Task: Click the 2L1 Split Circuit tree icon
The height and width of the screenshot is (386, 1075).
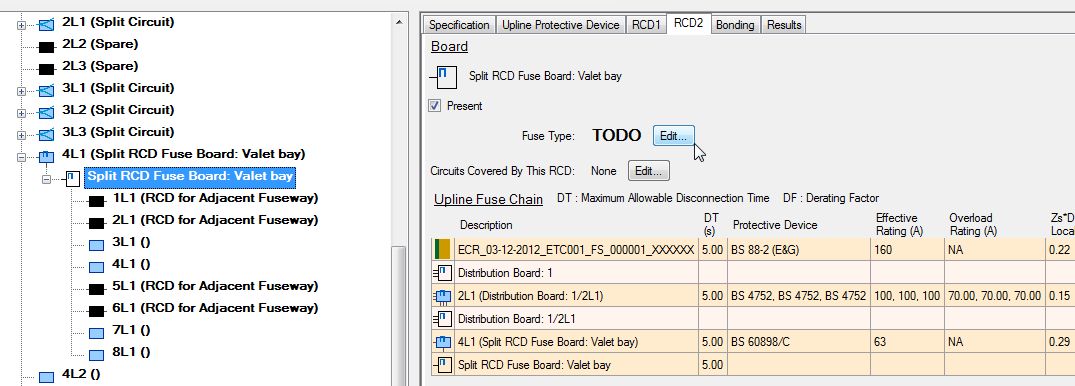Action: [46, 25]
